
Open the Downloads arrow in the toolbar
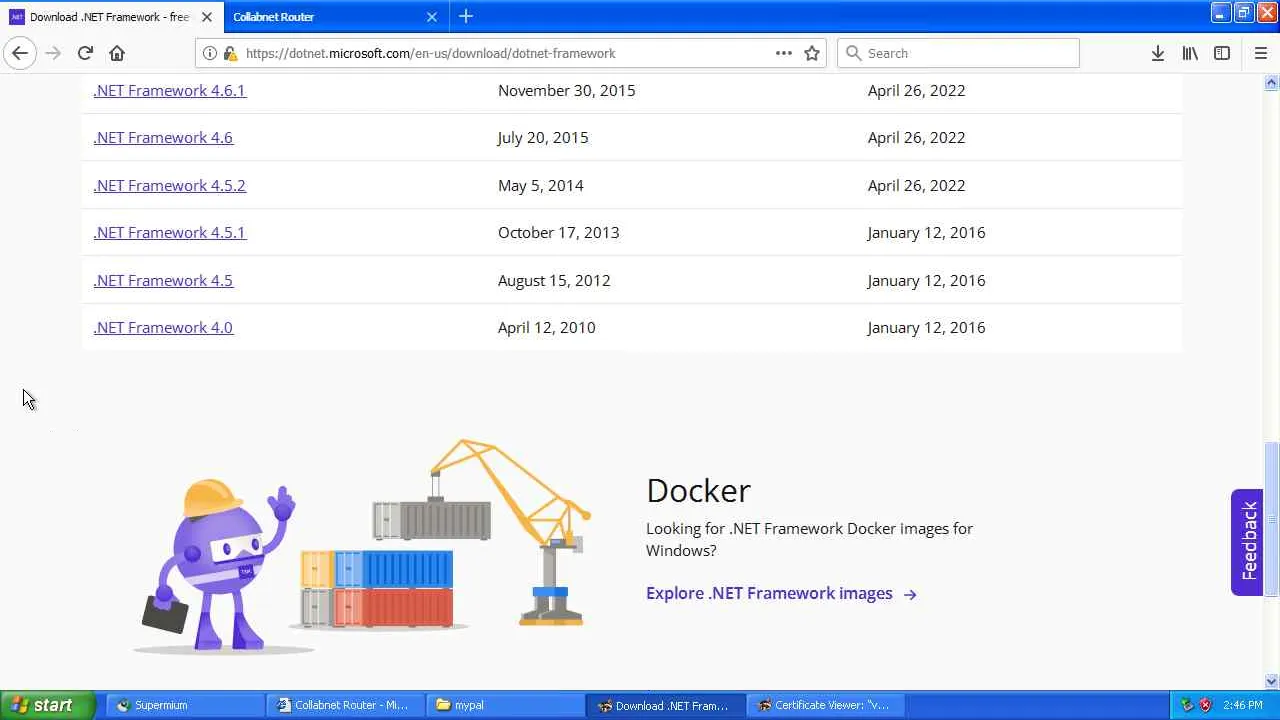tap(1157, 53)
